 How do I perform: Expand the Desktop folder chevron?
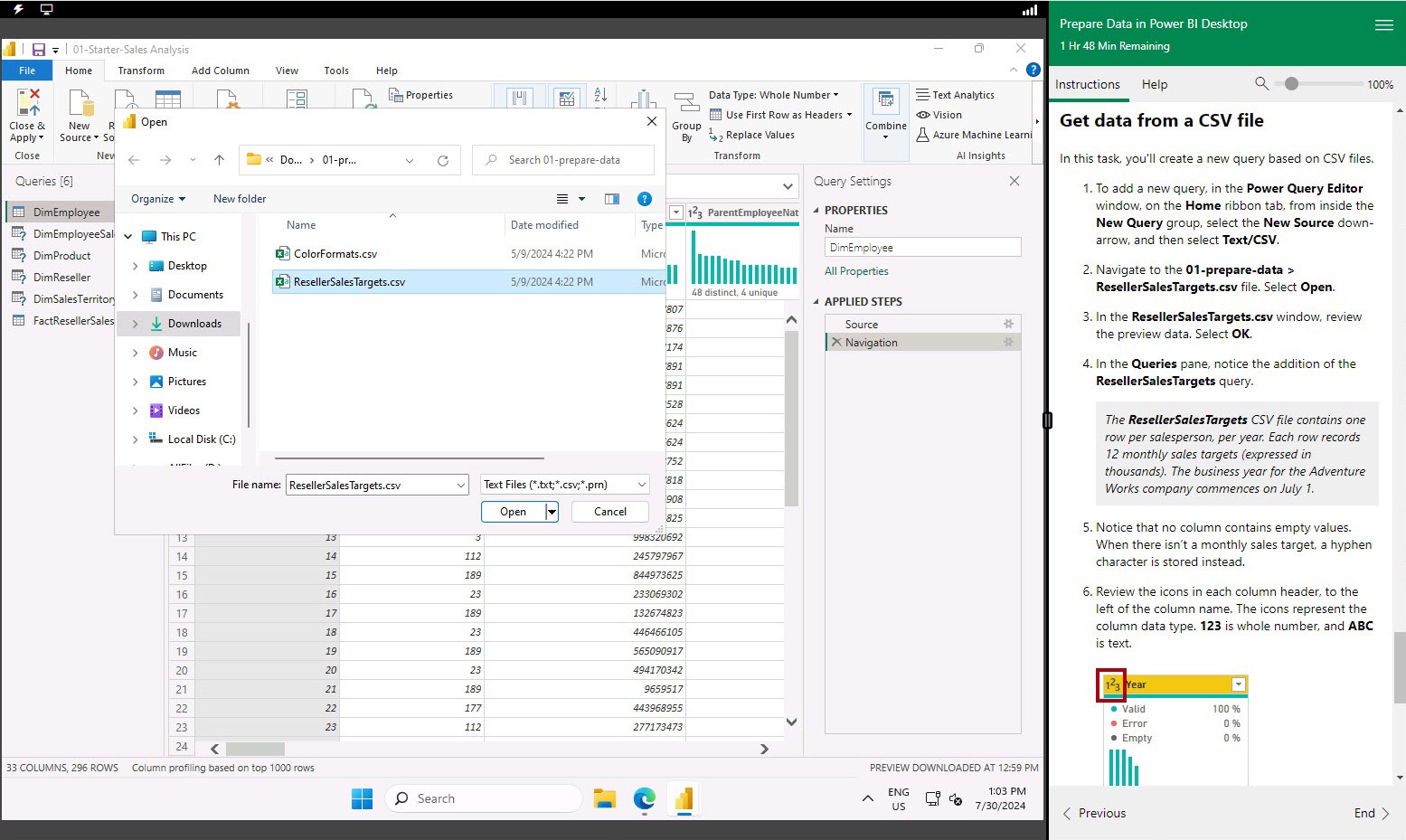136,266
